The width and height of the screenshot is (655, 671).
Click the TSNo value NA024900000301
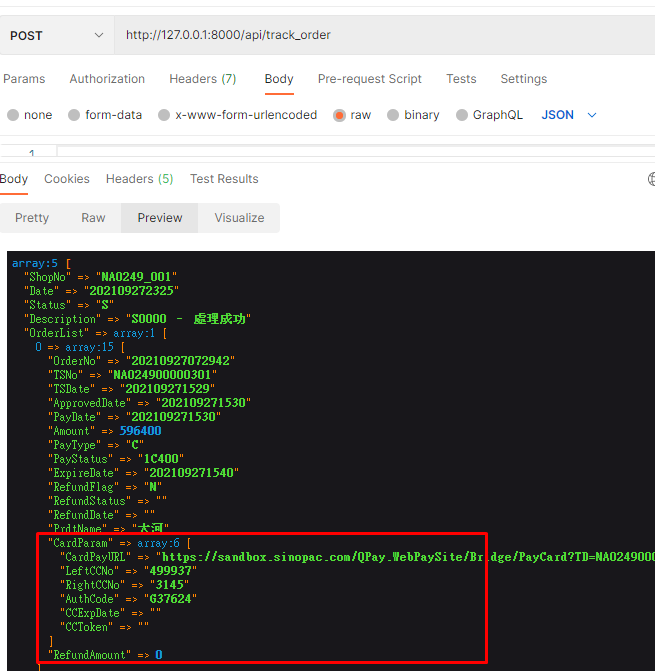point(162,375)
